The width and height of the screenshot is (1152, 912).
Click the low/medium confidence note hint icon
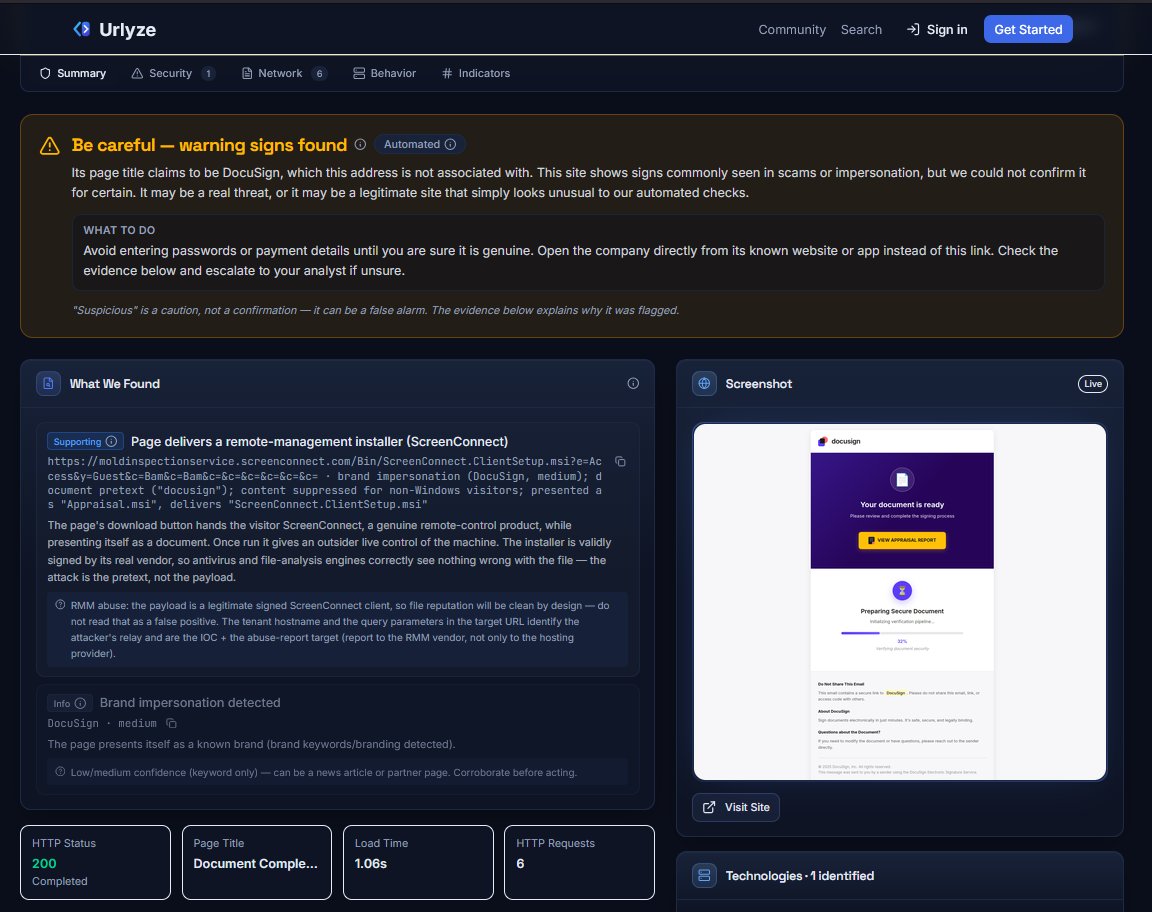60,772
